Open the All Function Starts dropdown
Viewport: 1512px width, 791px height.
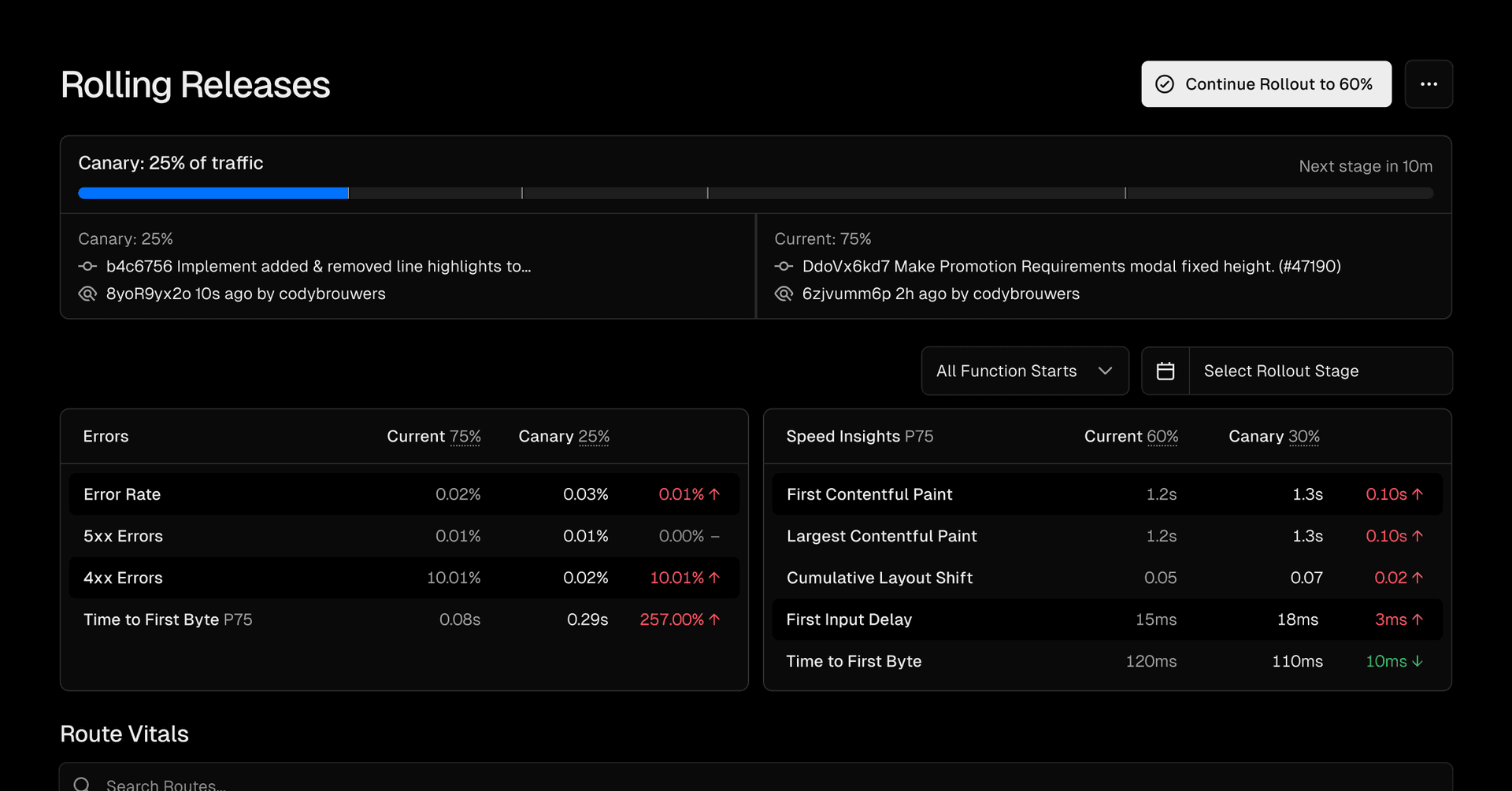coord(1024,371)
